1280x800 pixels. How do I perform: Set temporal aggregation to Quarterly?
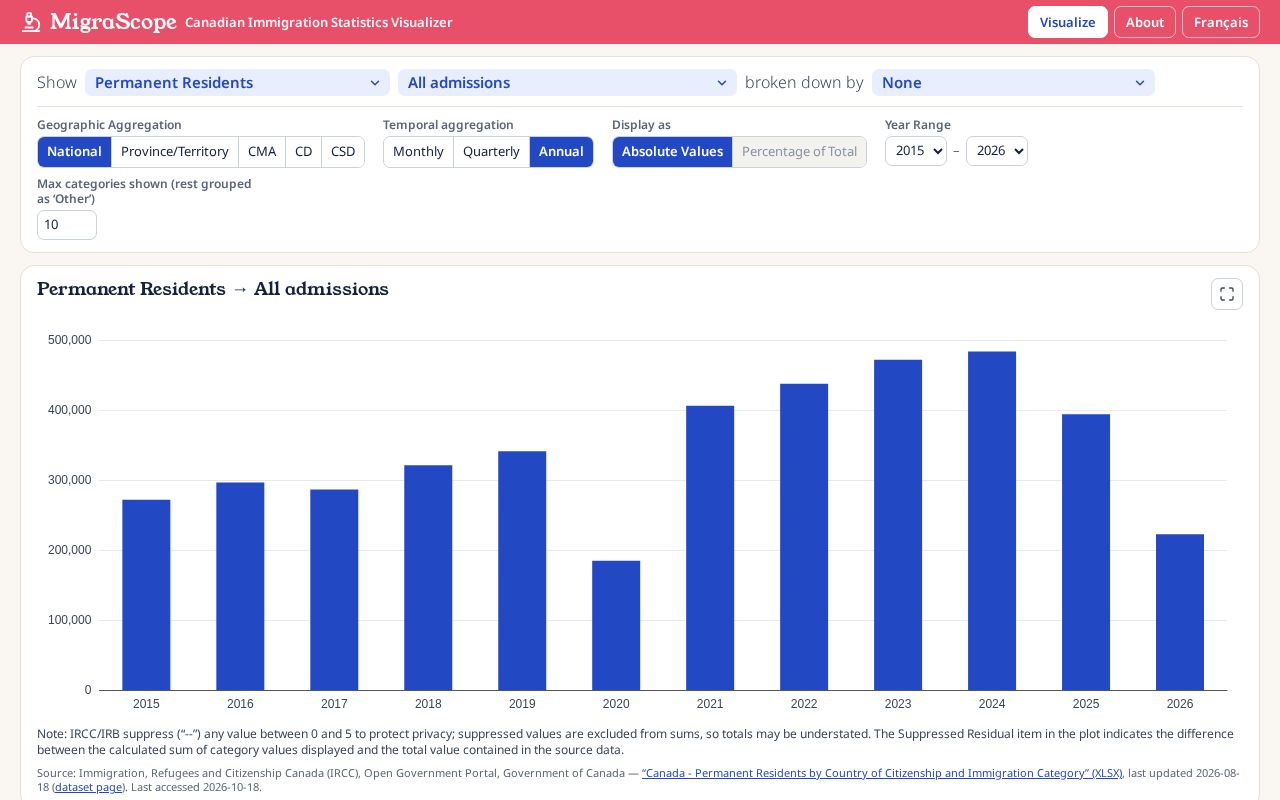coord(491,152)
